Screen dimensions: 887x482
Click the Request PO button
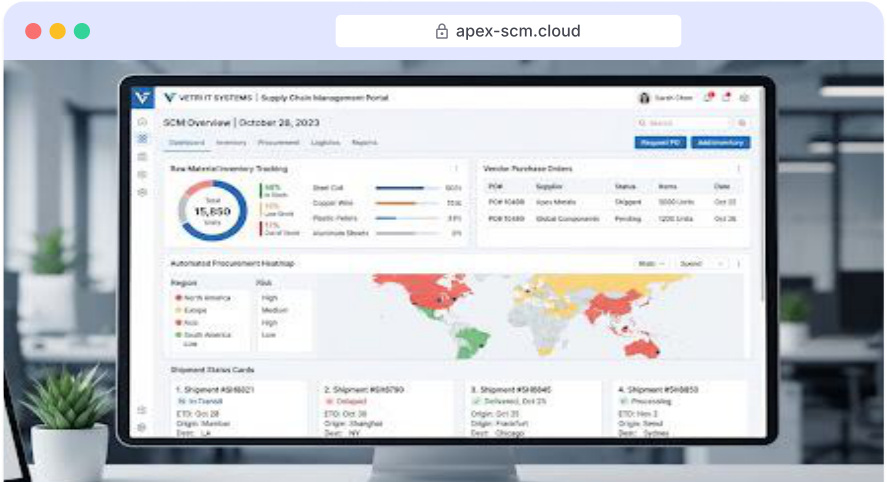pos(660,143)
